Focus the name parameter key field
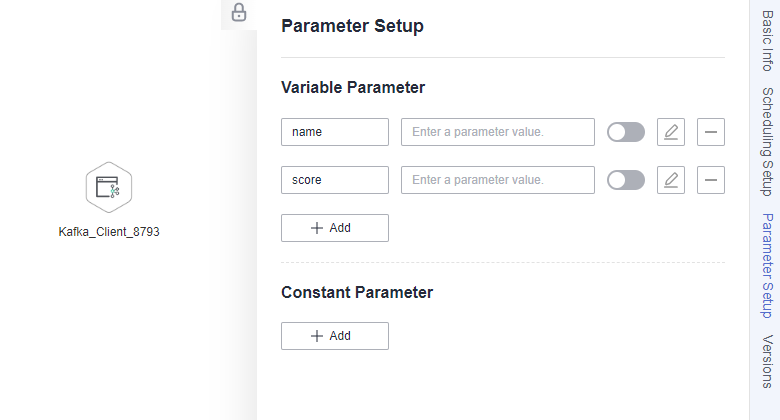The height and width of the screenshot is (420, 780). [335, 132]
